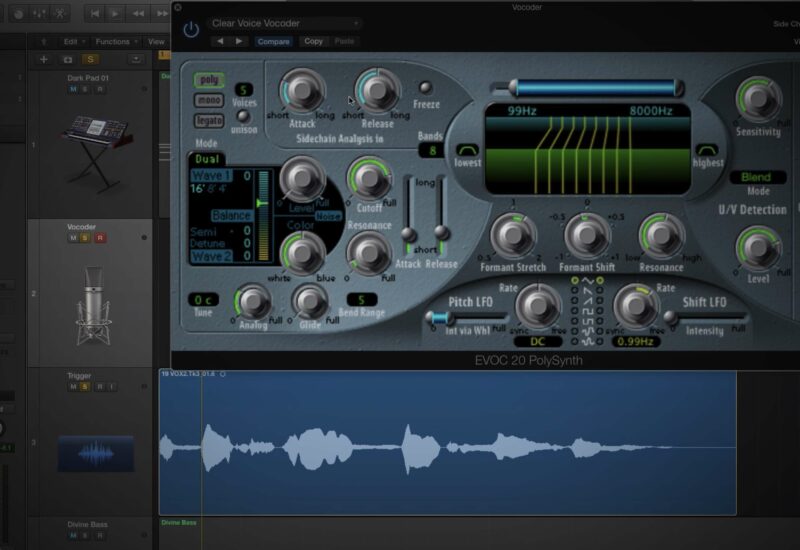Select the Trigger waveform track icon
The image size is (800, 550).
pos(96,453)
